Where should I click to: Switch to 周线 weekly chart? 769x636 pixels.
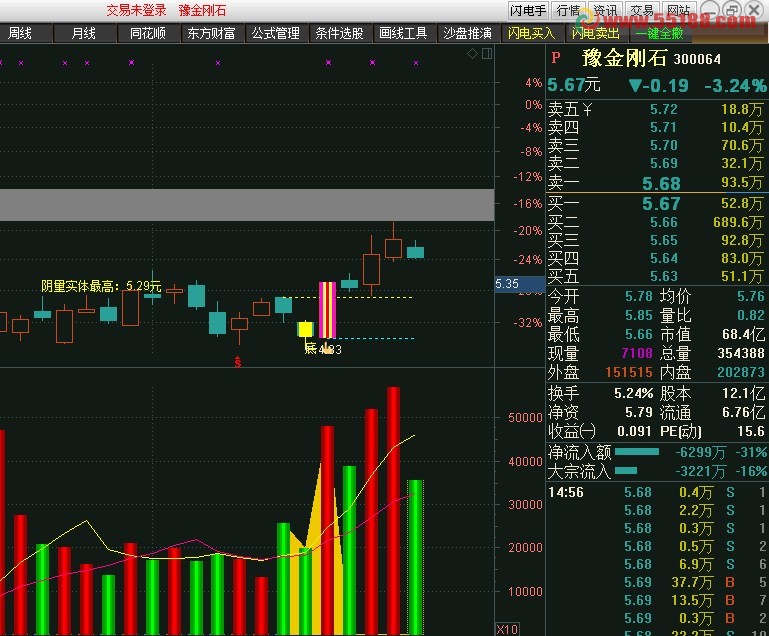[21, 33]
